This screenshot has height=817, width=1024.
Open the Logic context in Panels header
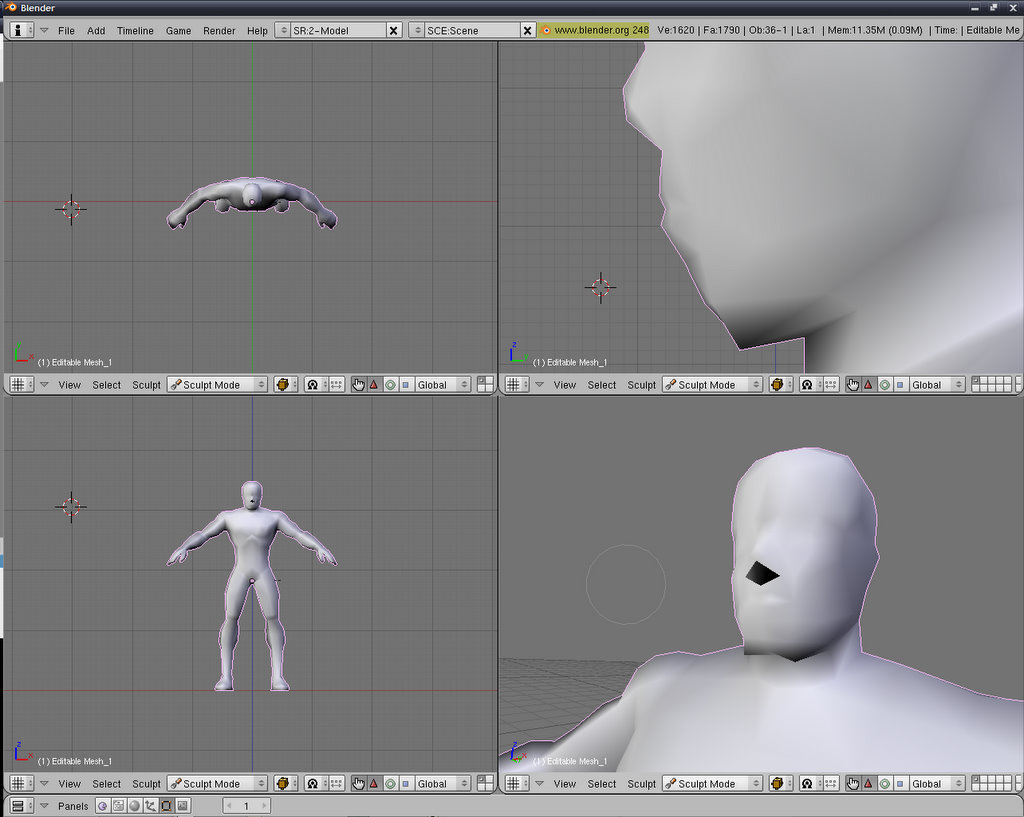coord(102,806)
